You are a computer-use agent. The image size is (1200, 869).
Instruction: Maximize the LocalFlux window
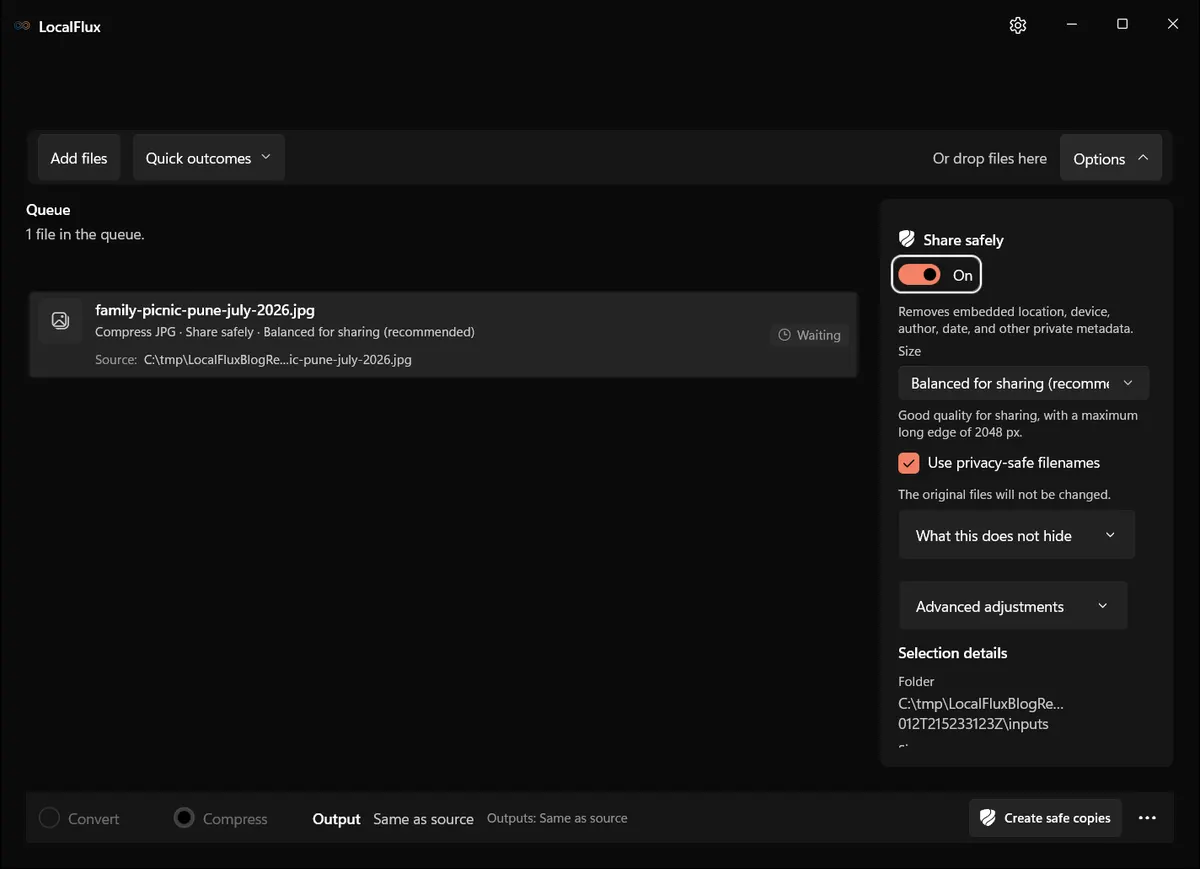click(1122, 25)
